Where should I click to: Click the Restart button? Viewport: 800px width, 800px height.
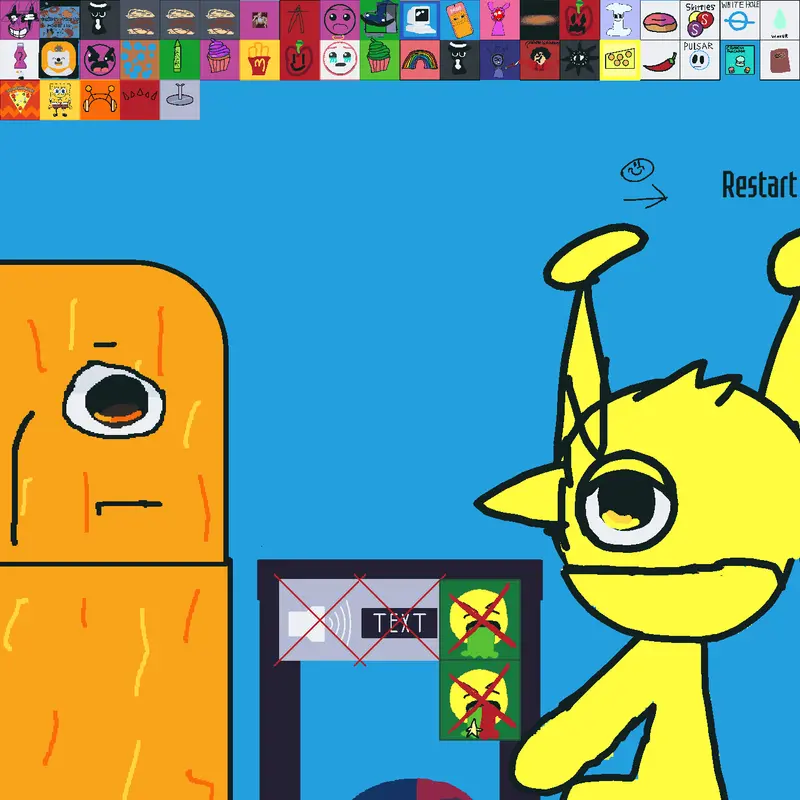click(x=760, y=185)
